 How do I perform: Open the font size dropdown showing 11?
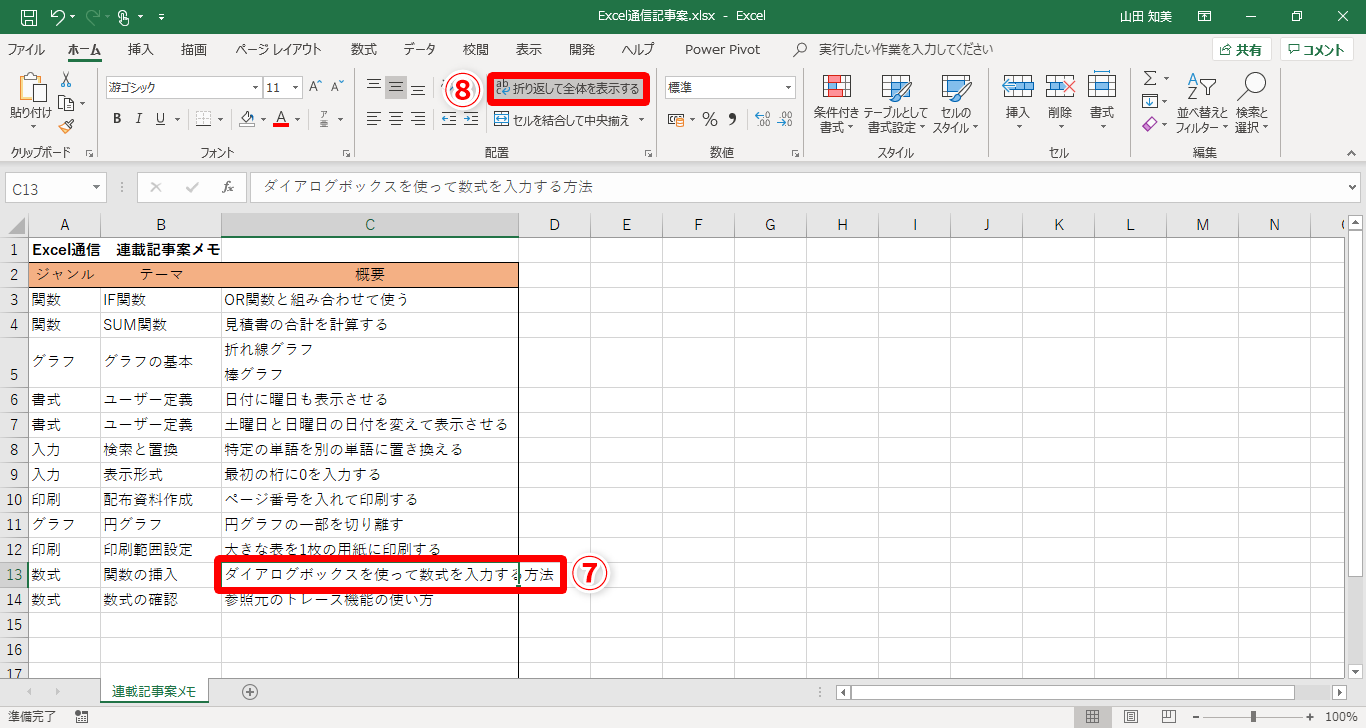(297, 88)
